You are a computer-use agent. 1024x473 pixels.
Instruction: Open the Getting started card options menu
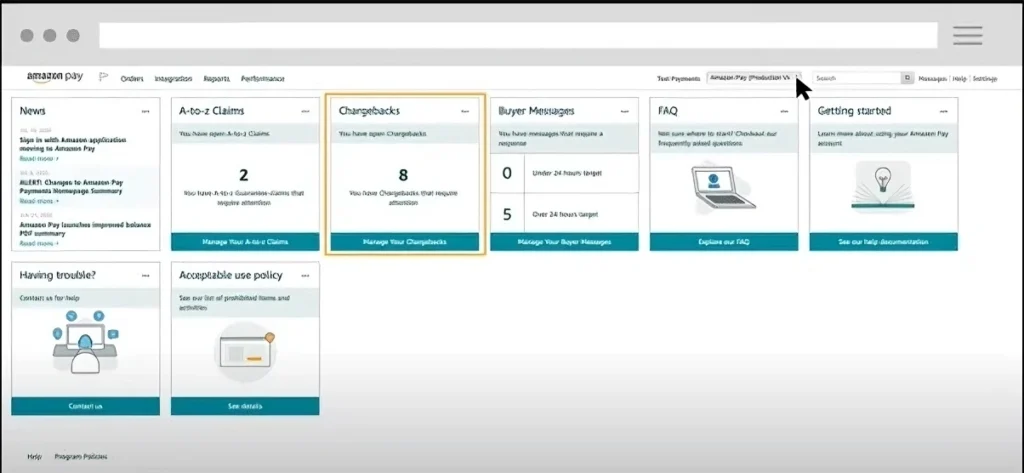[x=944, y=111]
